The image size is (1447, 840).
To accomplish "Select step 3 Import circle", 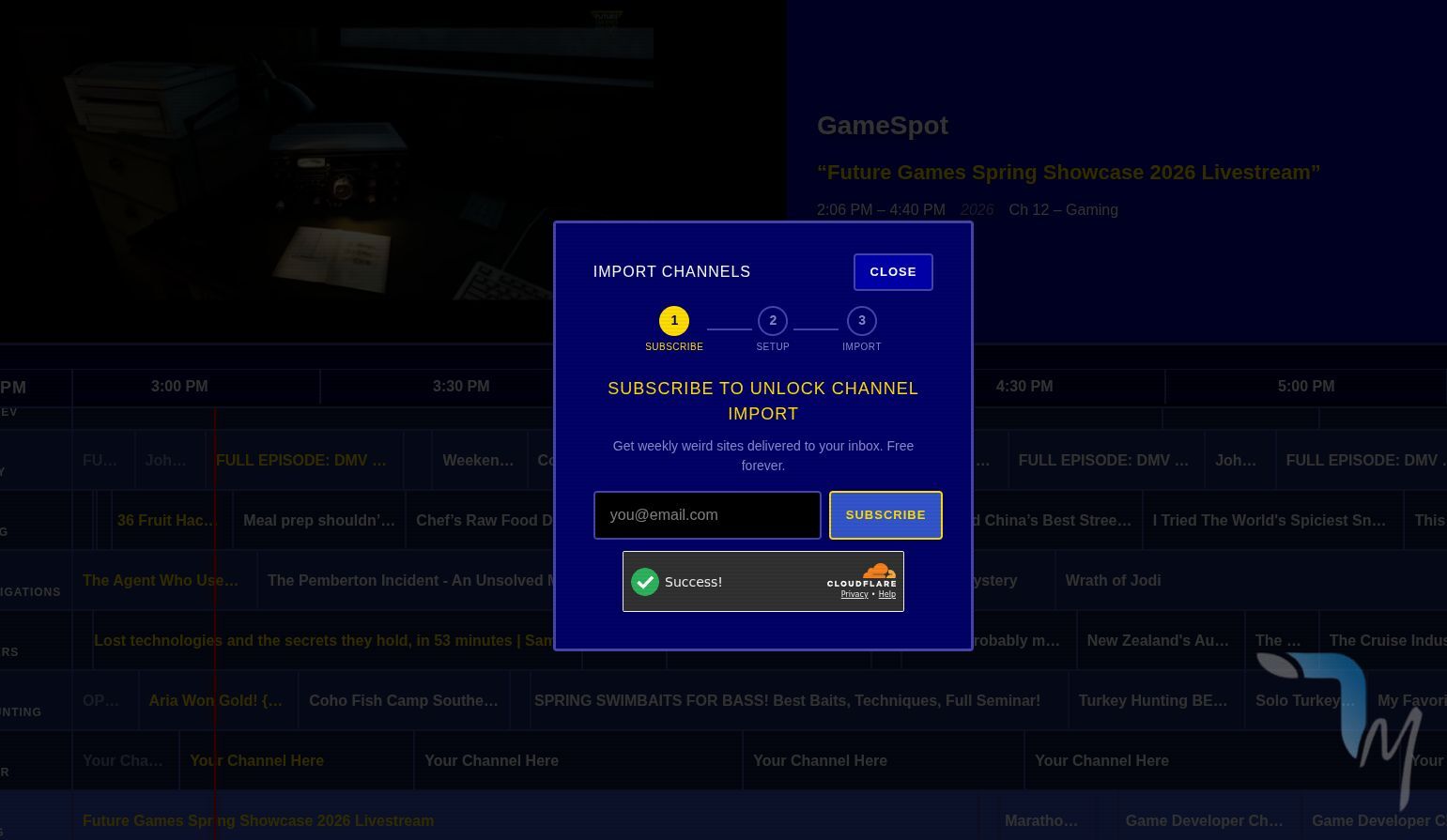I will point(862,321).
